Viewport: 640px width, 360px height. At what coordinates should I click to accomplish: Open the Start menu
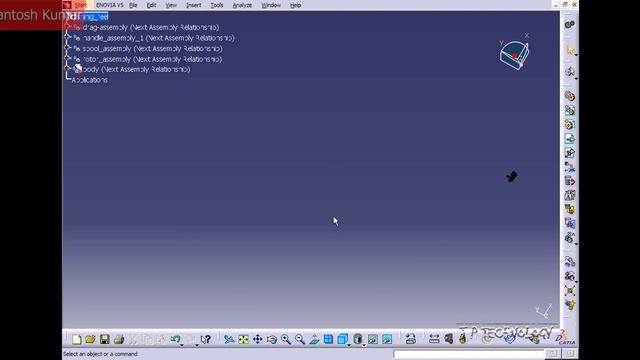(80, 5)
